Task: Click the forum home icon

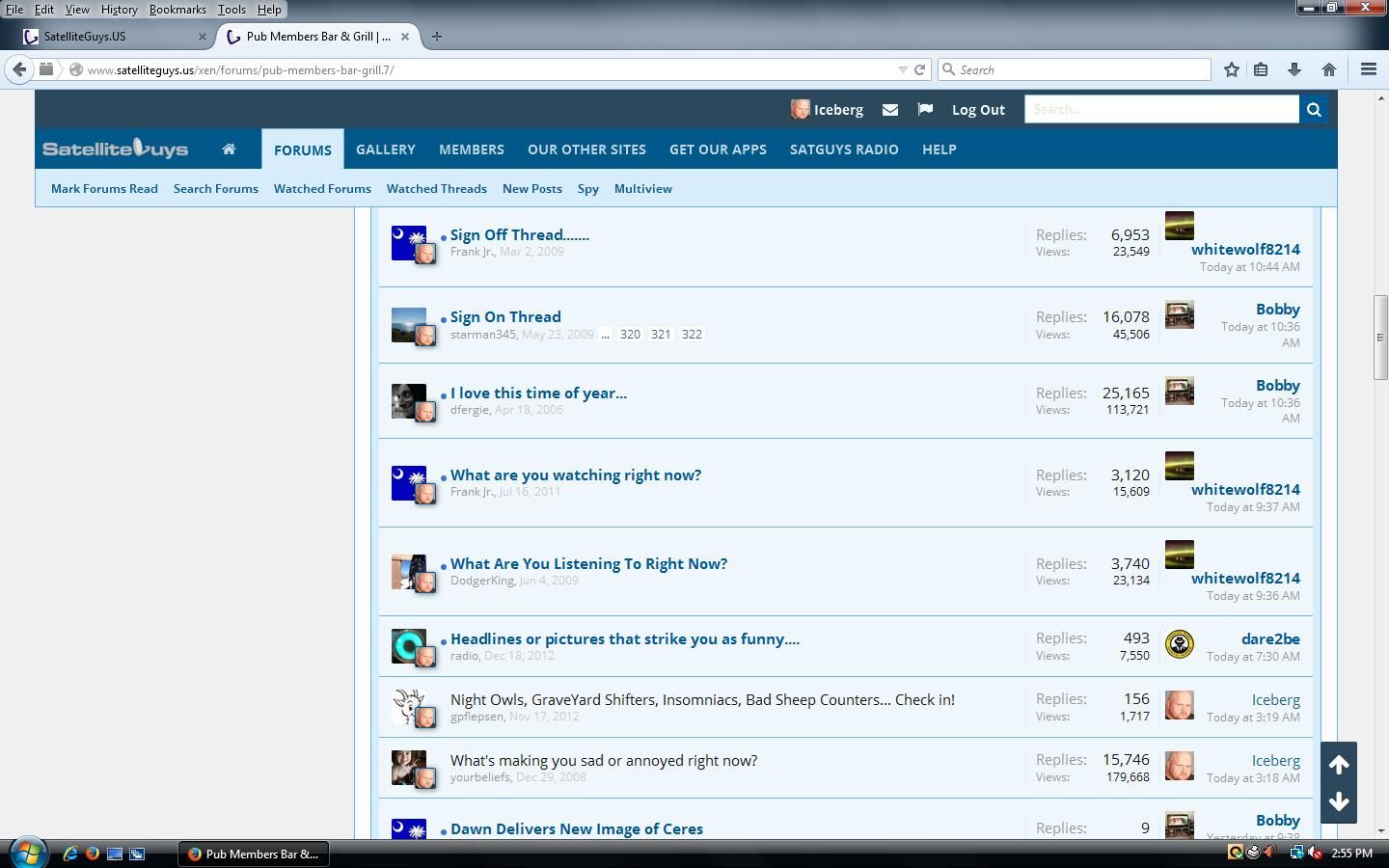Action: coord(229,149)
